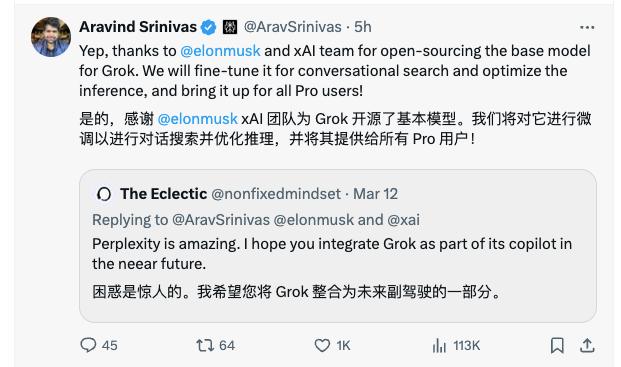This screenshot has width=621, height=367.
Task: Open the quoted tweet about Perplexity
Action: 338,246
